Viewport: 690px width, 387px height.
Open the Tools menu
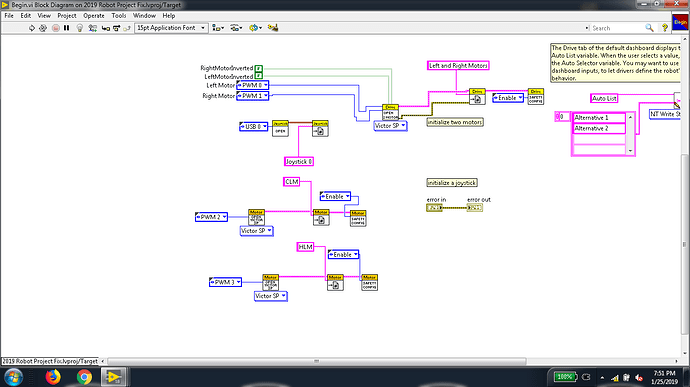point(119,15)
